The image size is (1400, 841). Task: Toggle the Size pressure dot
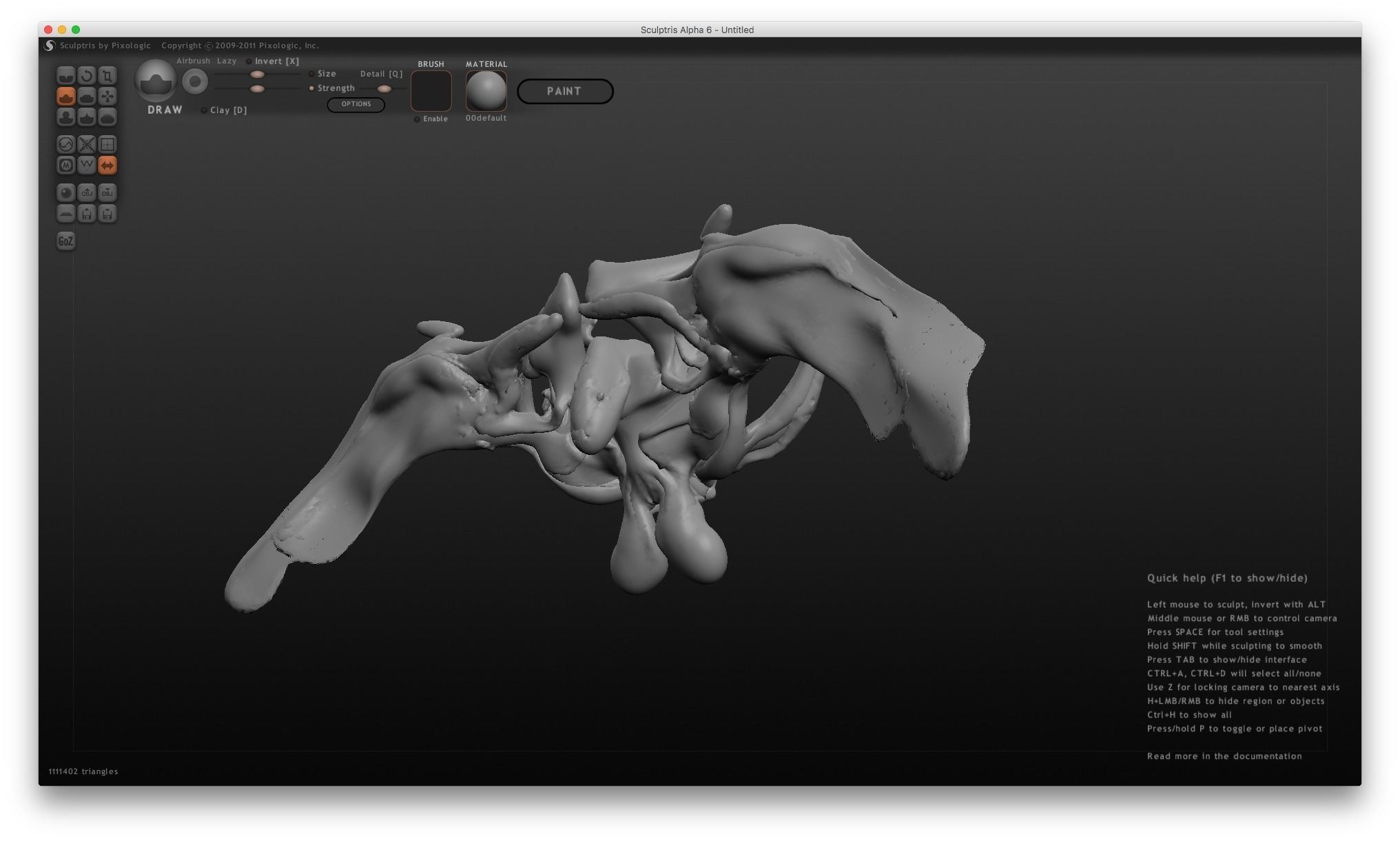point(311,74)
